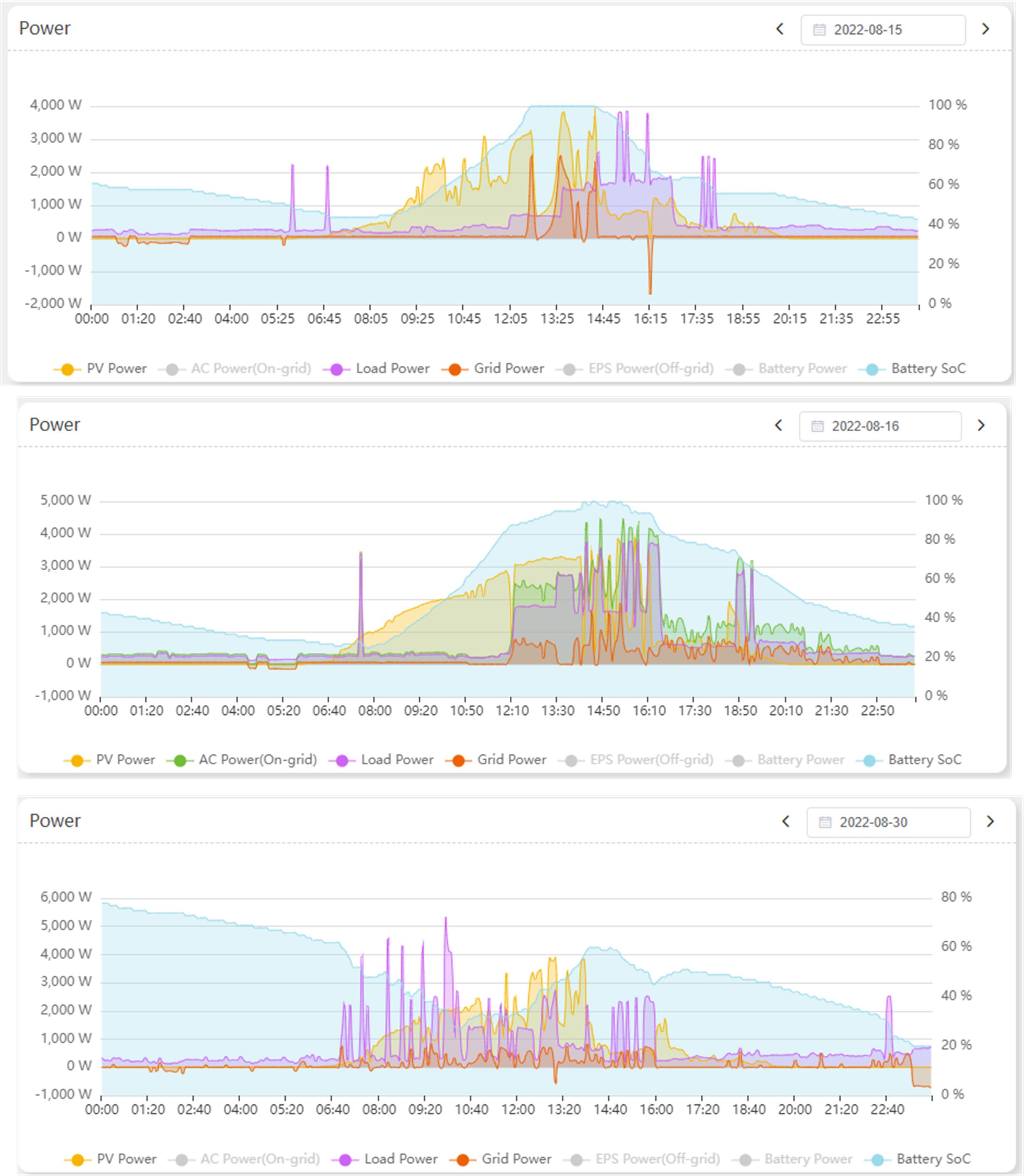Image resolution: width=1024 pixels, height=1176 pixels.
Task: Click calendar icon in 2022-08-15 date field
Action: point(819,30)
